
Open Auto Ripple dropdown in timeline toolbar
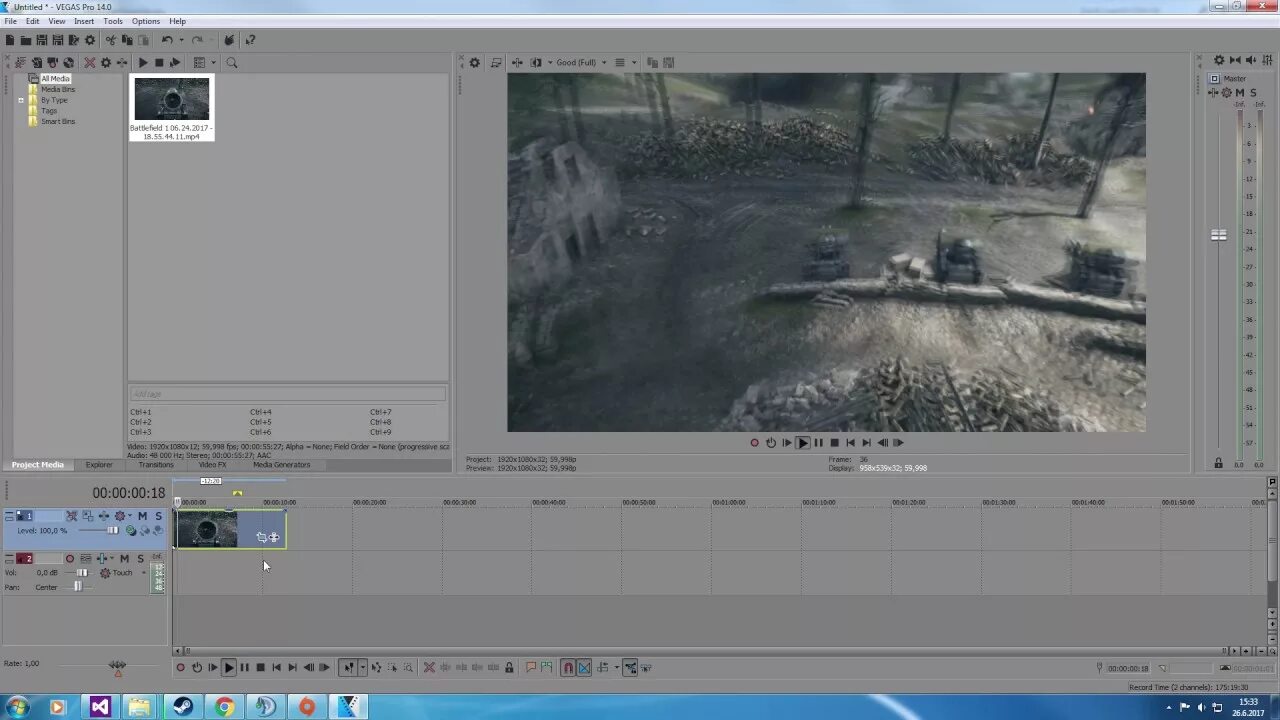(x=617, y=667)
